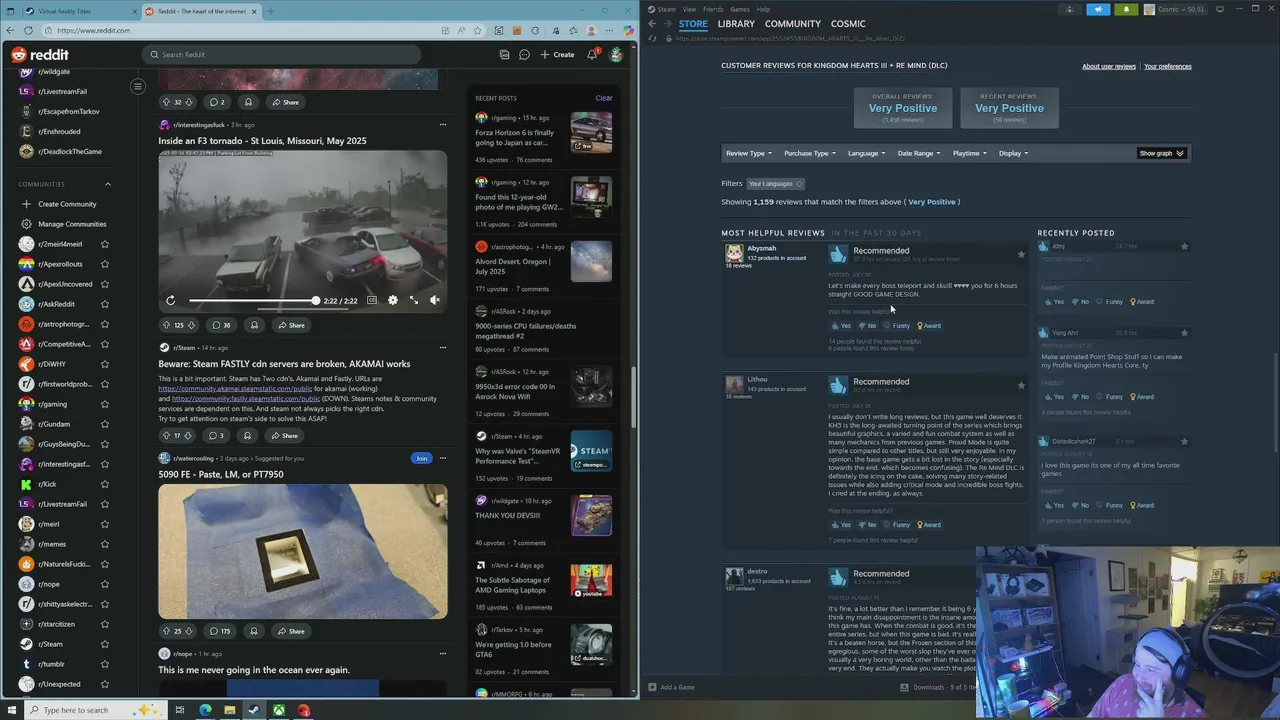The height and width of the screenshot is (720, 1280).
Task: Favorite r/Kick with star toggle
Action: [105, 484]
